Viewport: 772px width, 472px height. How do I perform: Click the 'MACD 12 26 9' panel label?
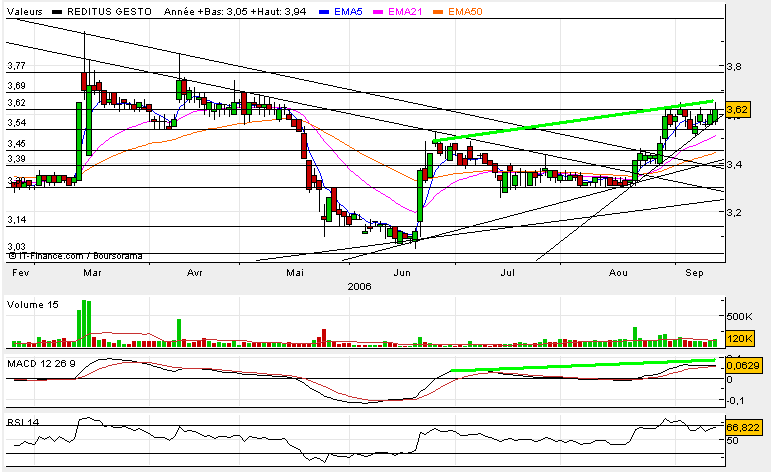click(x=41, y=364)
